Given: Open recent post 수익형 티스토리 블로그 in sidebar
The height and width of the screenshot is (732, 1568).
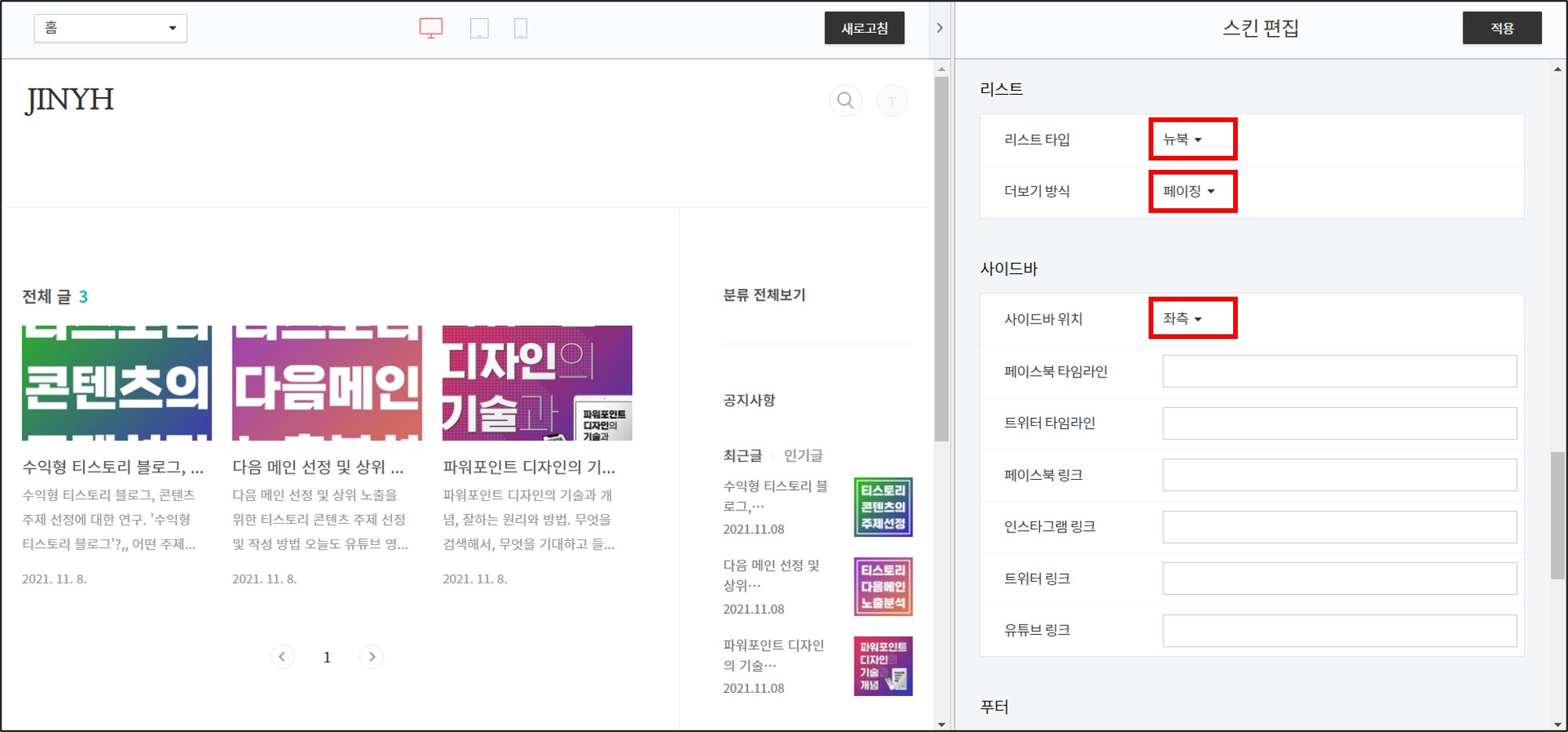Looking at the screenshot, I should click(775, 496).
